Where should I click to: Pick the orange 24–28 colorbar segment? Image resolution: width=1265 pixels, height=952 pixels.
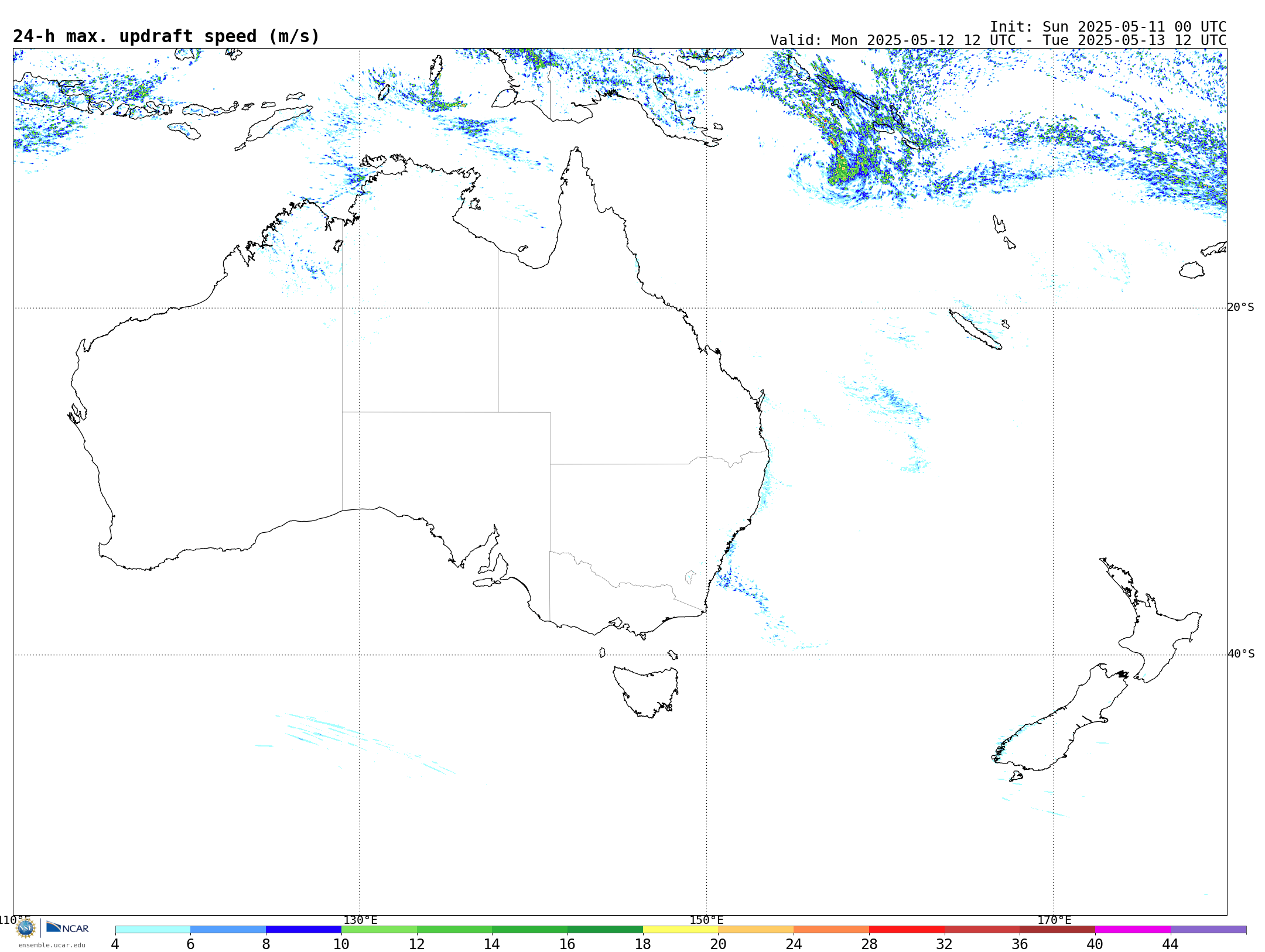pyautogui.click(x=832, y=930)
